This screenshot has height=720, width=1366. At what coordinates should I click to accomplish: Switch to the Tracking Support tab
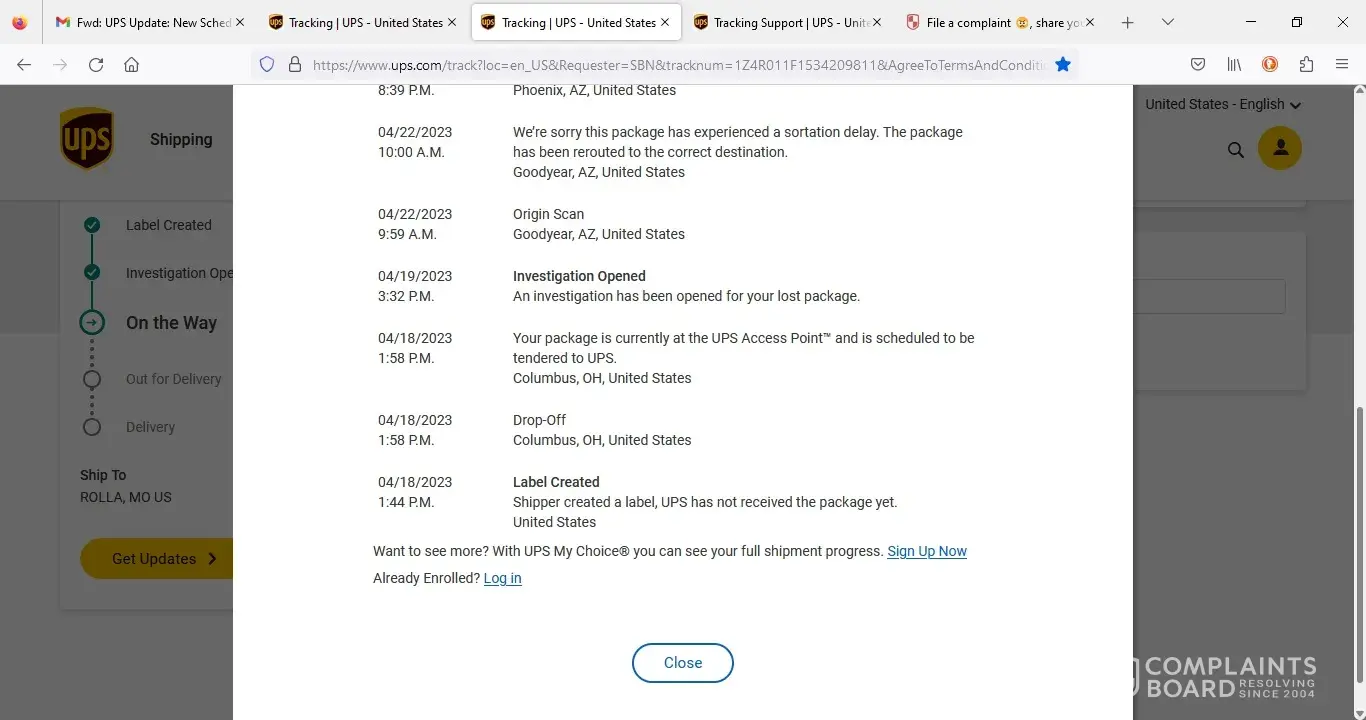coord(780,22)
